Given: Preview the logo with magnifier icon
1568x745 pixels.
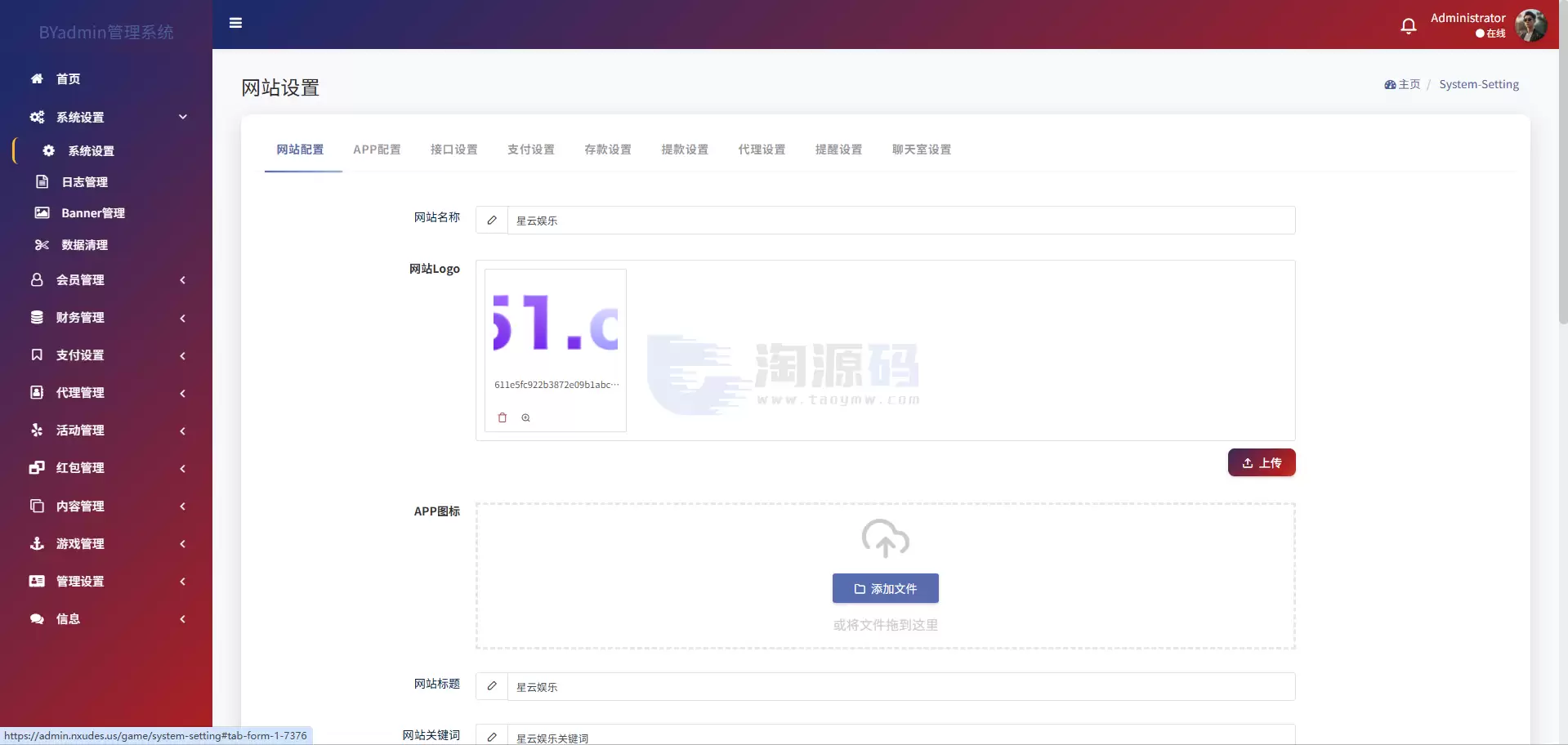Looking at the screenshot, I should coord(526,417).
